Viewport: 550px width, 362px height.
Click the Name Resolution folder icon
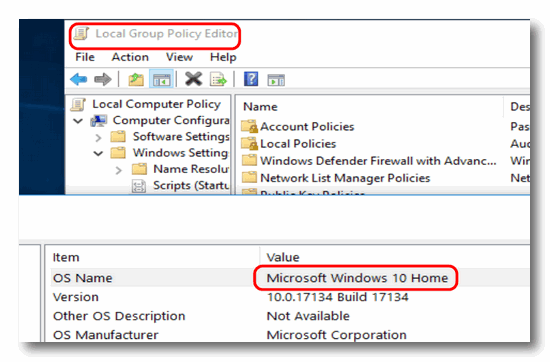(139, 169)
